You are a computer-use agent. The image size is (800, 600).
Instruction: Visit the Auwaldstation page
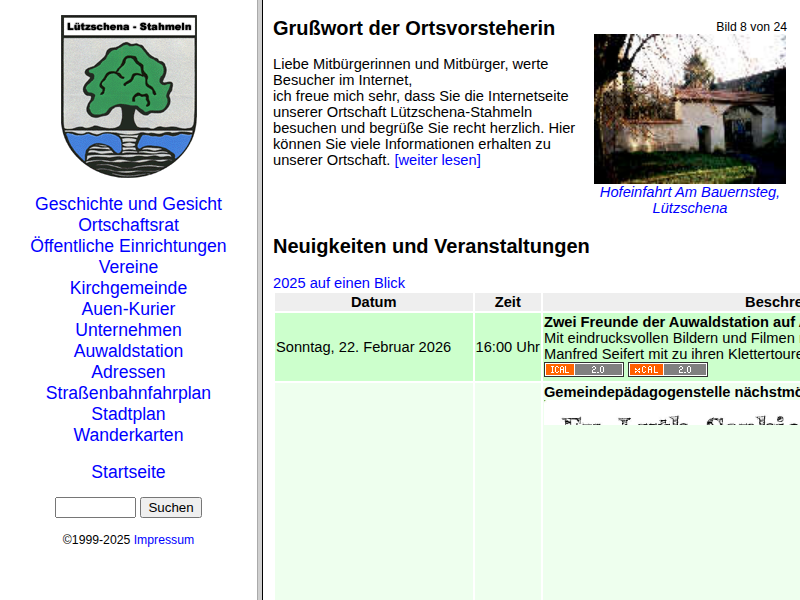[128, 351]
